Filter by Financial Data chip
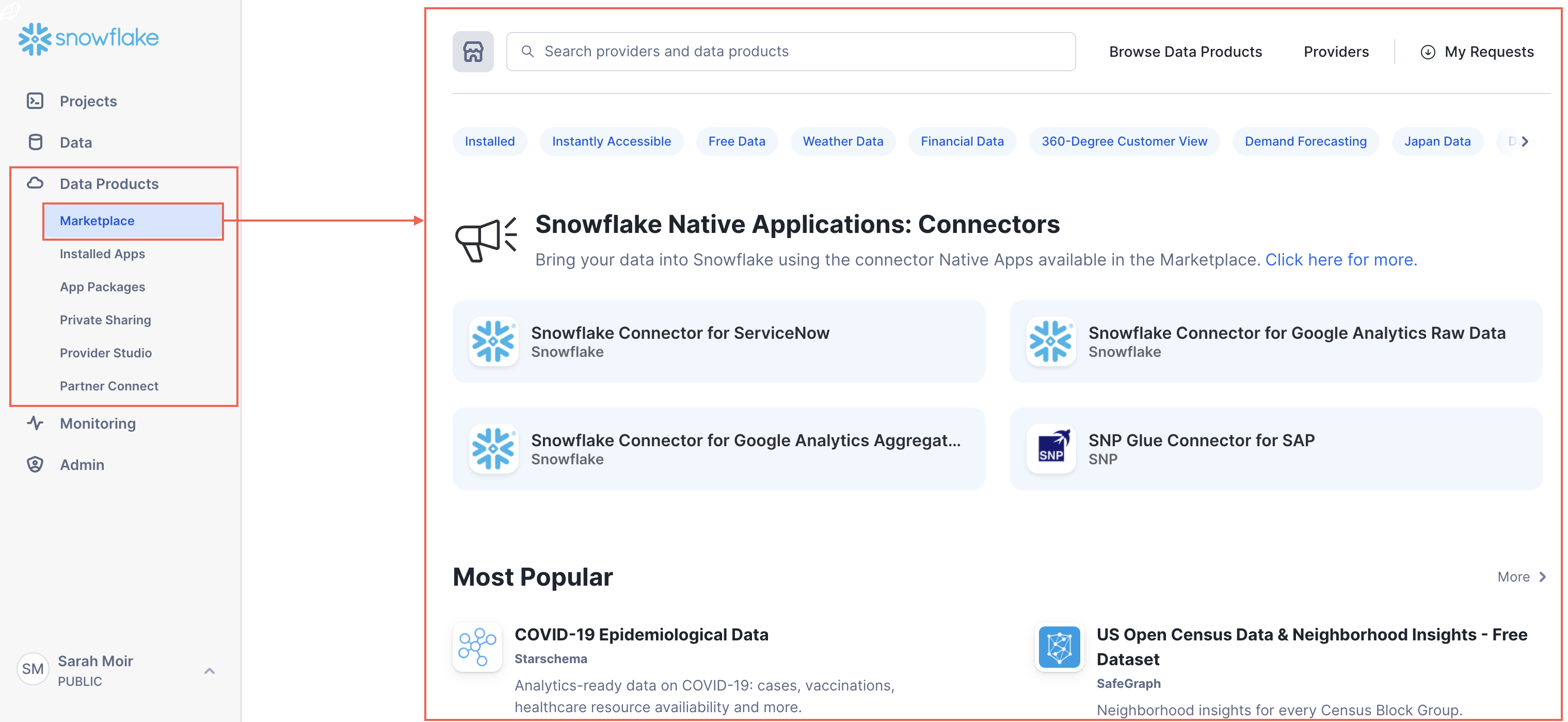 pyautogui.click(x=962, y=142)
